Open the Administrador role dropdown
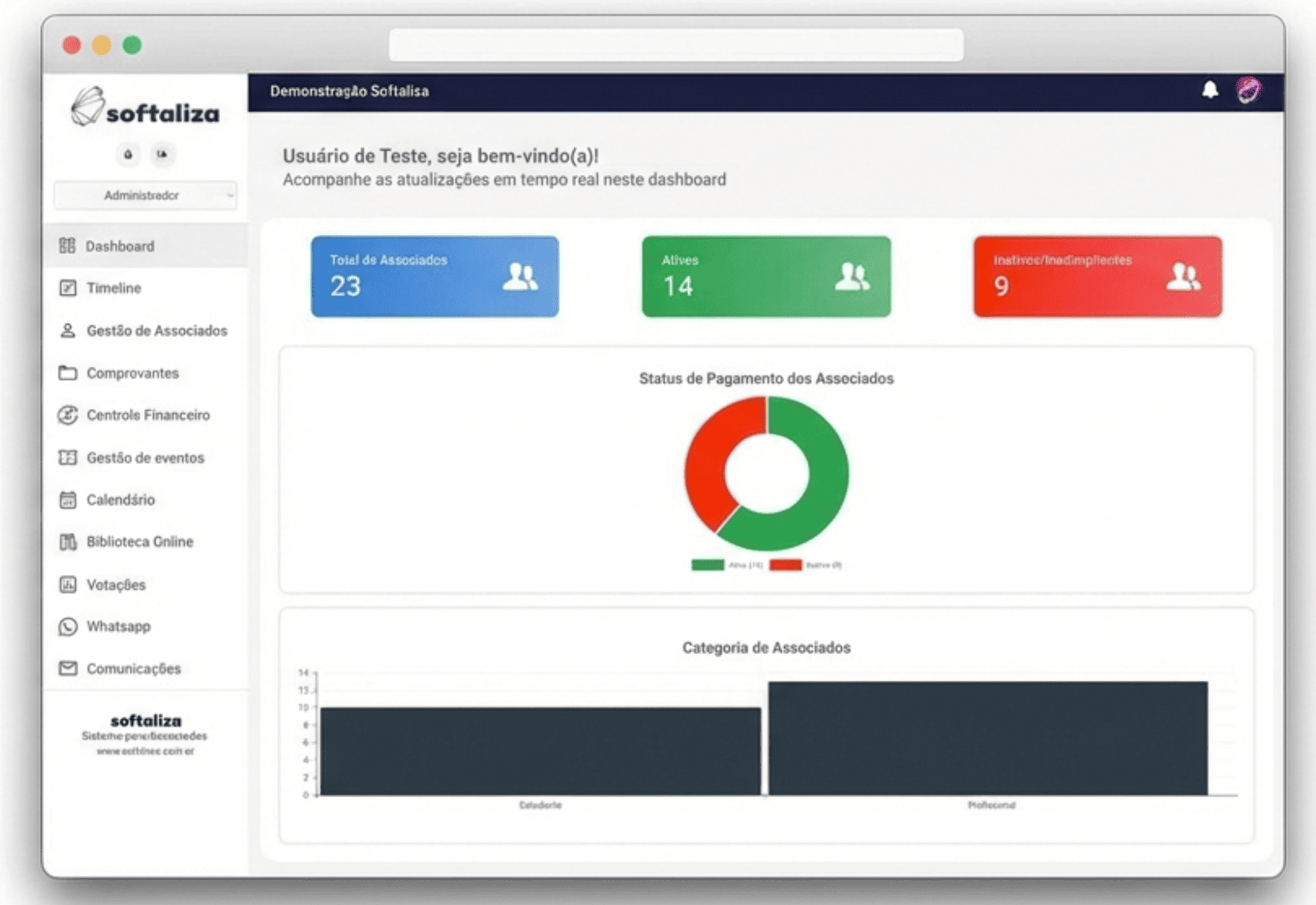 click(x=145, y=195)
